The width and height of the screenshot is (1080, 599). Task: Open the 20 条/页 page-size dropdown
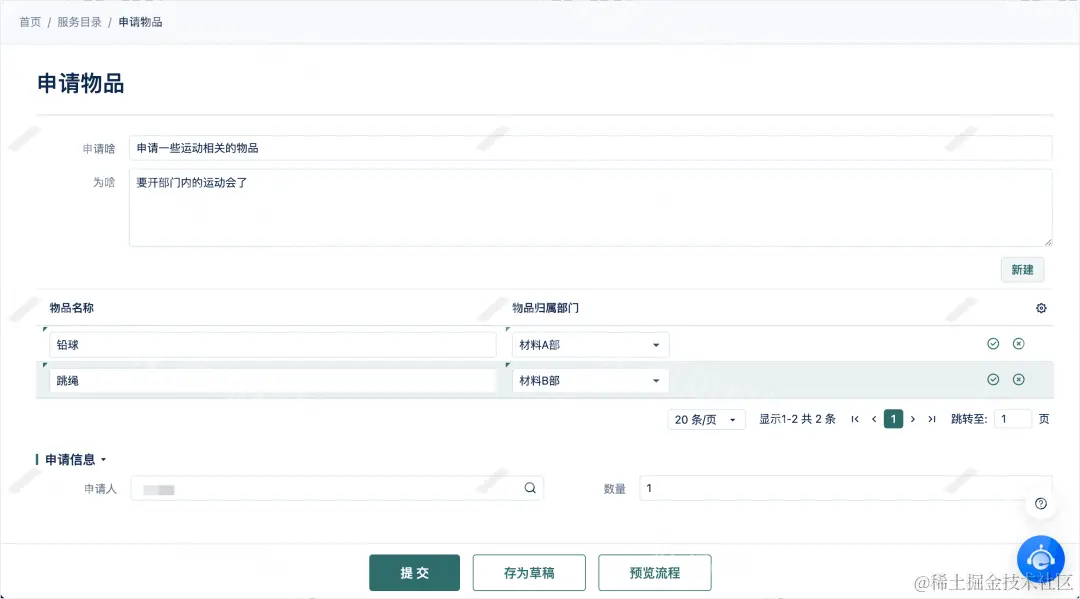[x=706, y=419]
